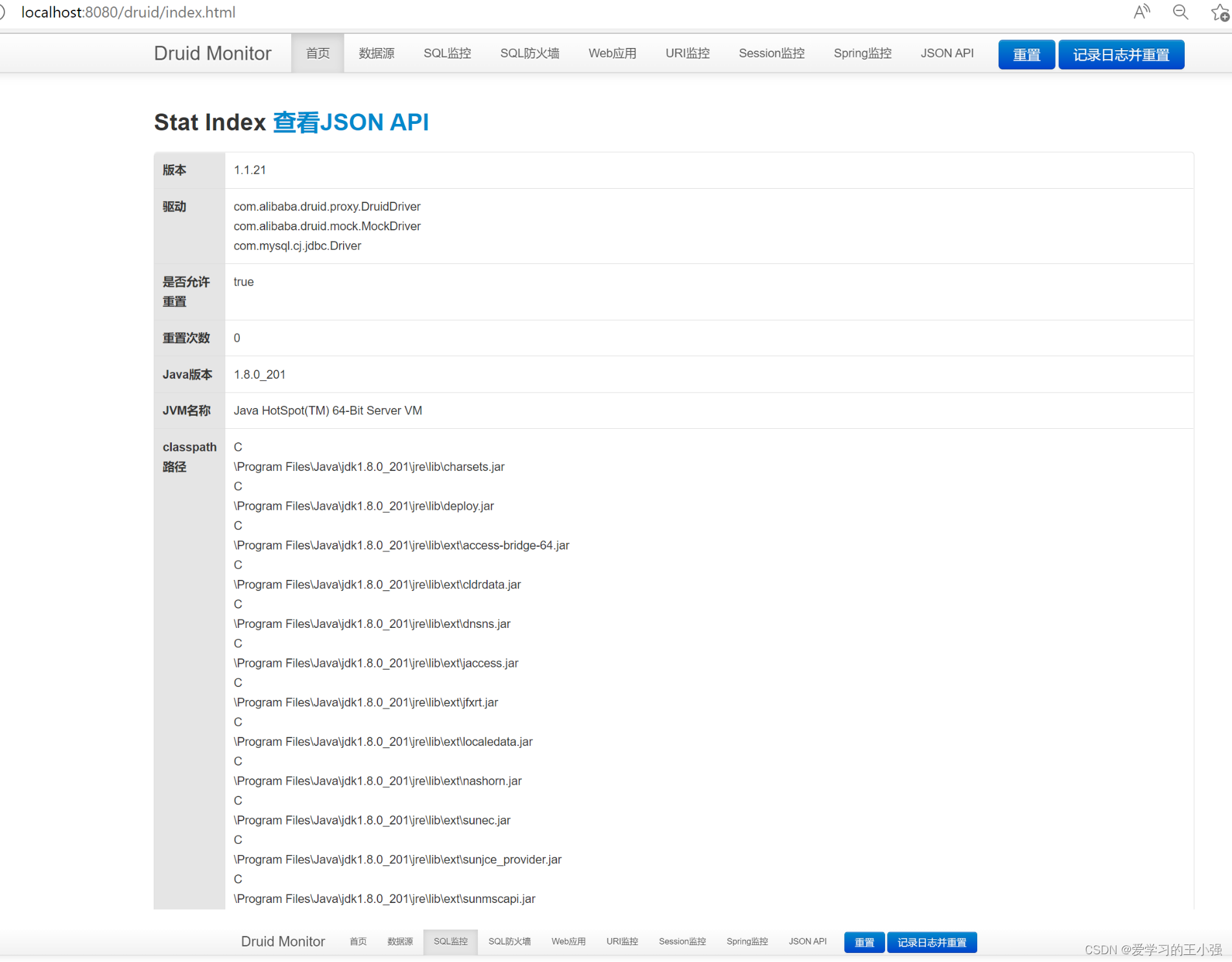Click the address bar URL localhost:8080/druid/index.html

tap(128, 12)
